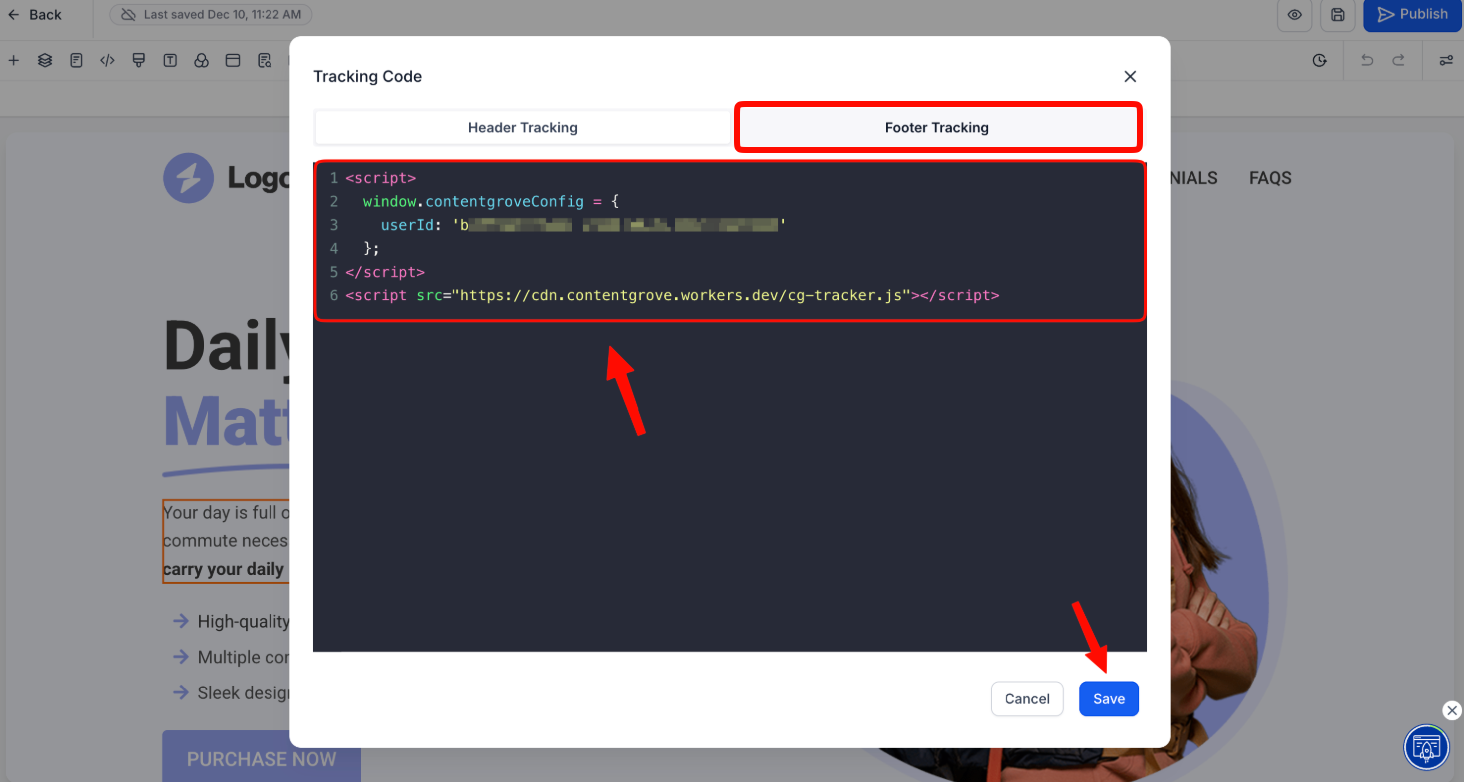The width and height of the screenshot is (1464, 782).
Task: Click the window layout icon in toolbar
Action: coord(233,61)
